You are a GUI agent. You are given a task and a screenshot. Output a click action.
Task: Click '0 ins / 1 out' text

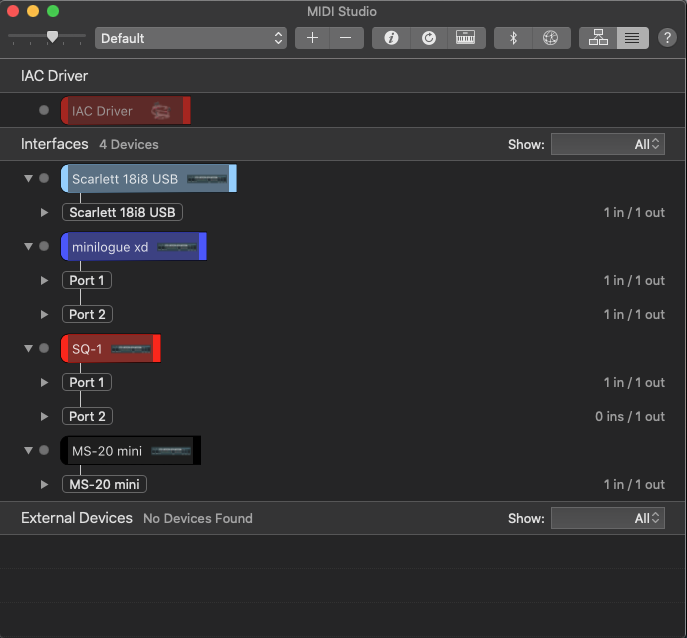pos(630,416)
